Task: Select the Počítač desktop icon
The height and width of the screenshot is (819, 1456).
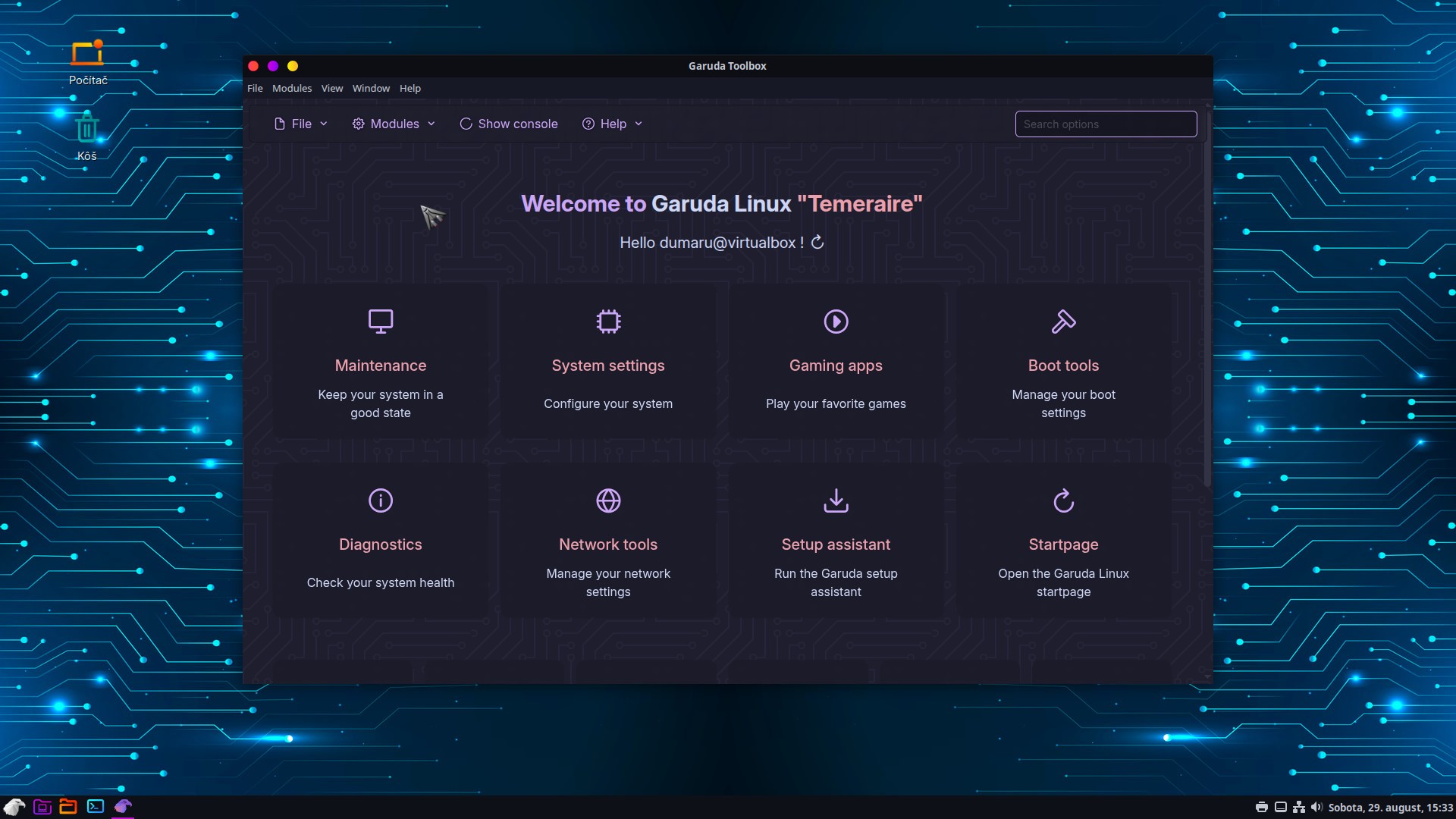Action: coord(88,63)
